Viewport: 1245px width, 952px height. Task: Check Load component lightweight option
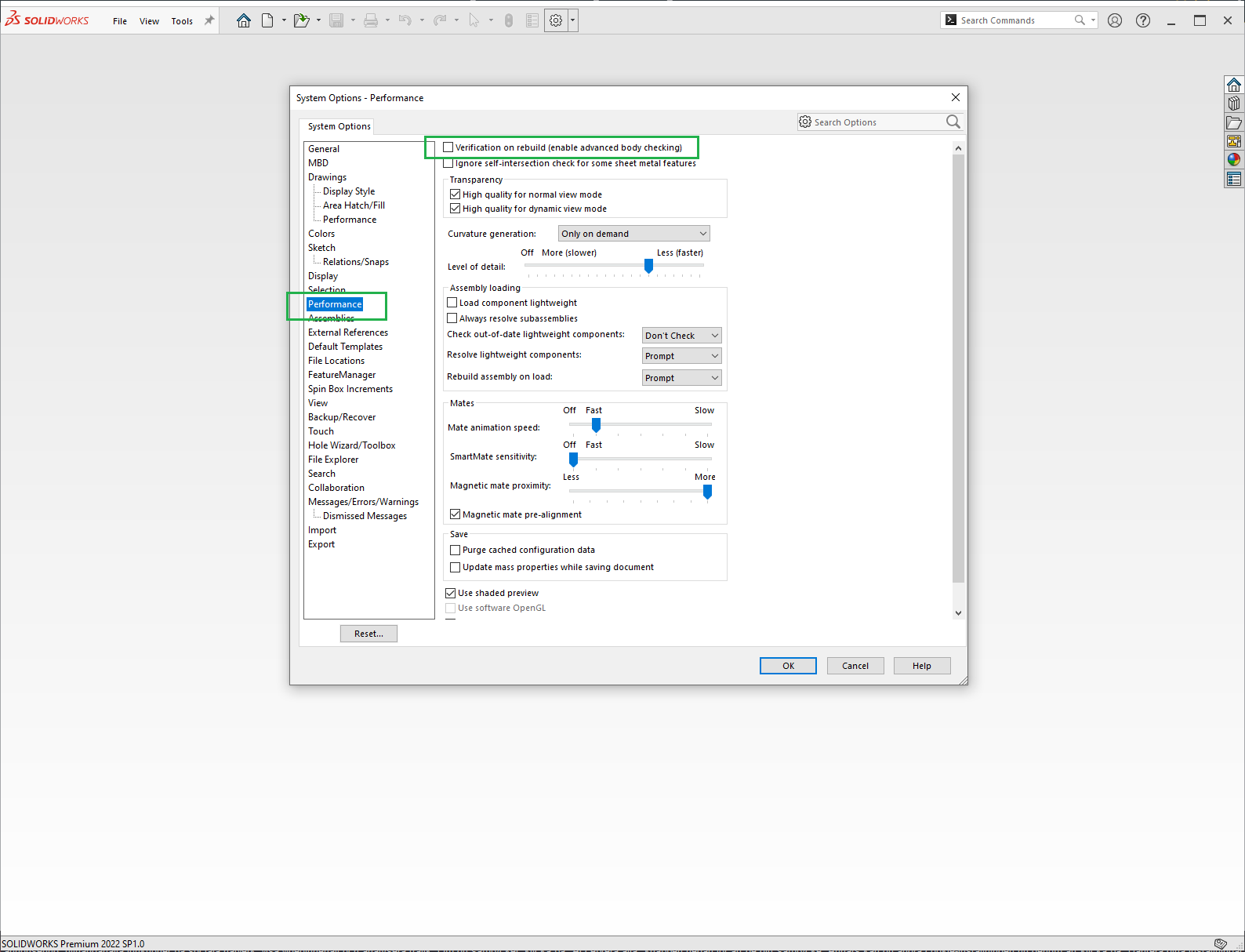tap(452, 303)
